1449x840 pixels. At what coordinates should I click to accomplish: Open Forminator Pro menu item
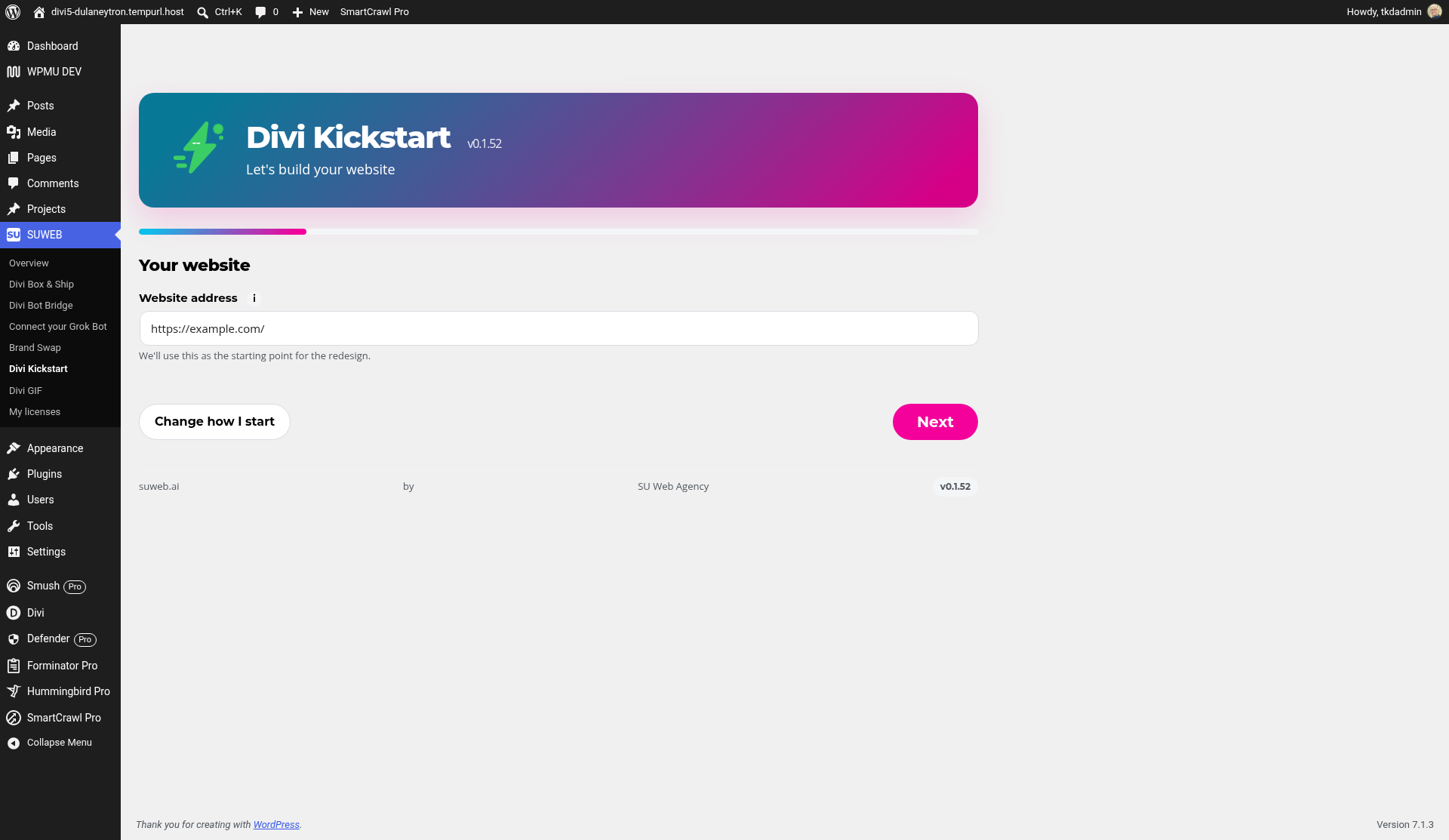60,666
